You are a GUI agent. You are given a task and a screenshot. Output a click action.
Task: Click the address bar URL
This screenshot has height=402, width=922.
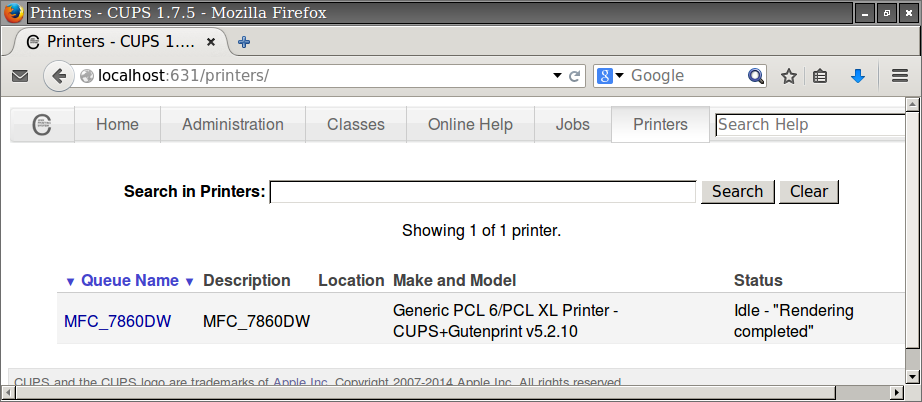pyautogui.click(x=183, y=76)
